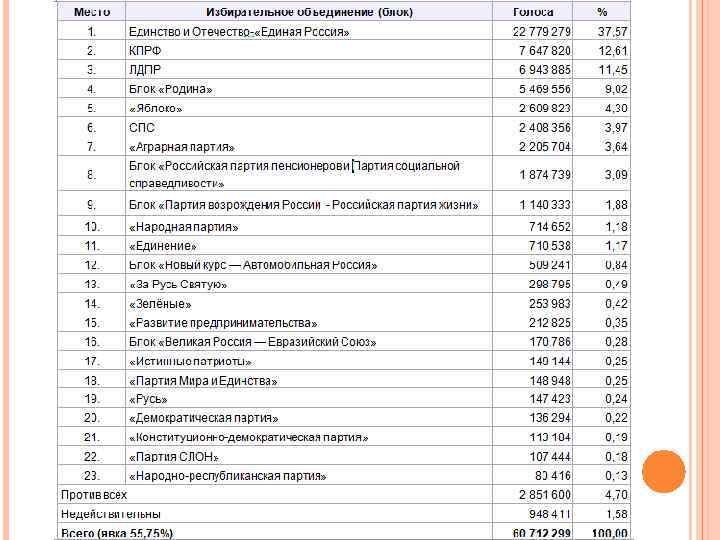Select the votes value '710 538'
This screenshot has width=720, height=540.
tap(550, 246)
